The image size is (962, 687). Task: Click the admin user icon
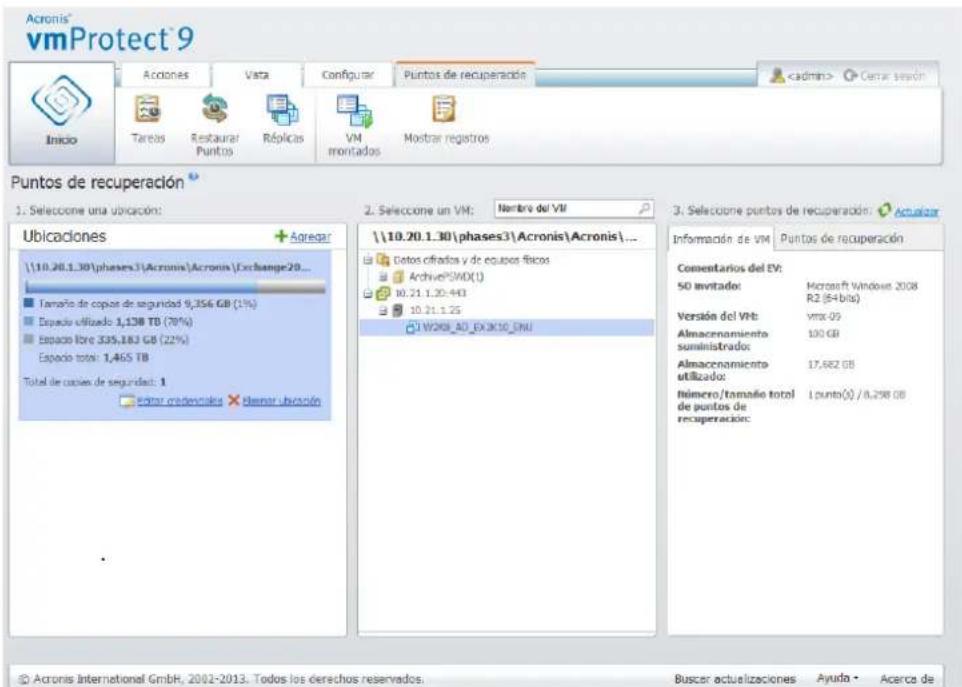(x=777, y=75)
